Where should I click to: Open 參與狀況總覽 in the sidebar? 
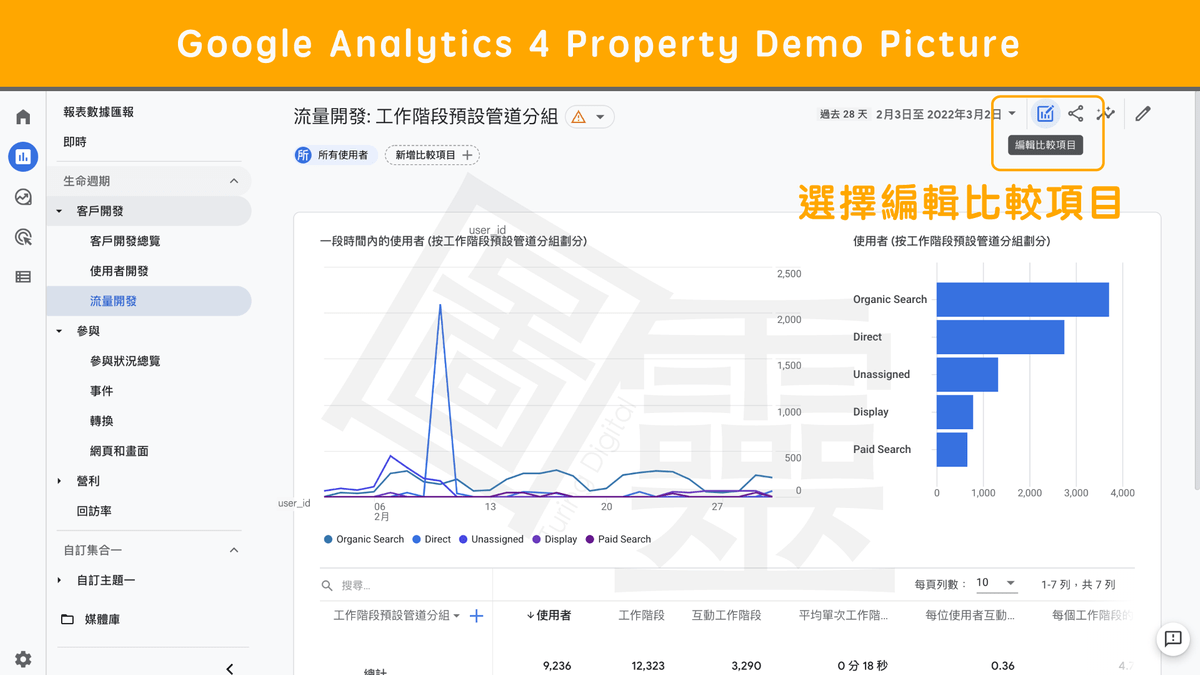coord(125,361)
